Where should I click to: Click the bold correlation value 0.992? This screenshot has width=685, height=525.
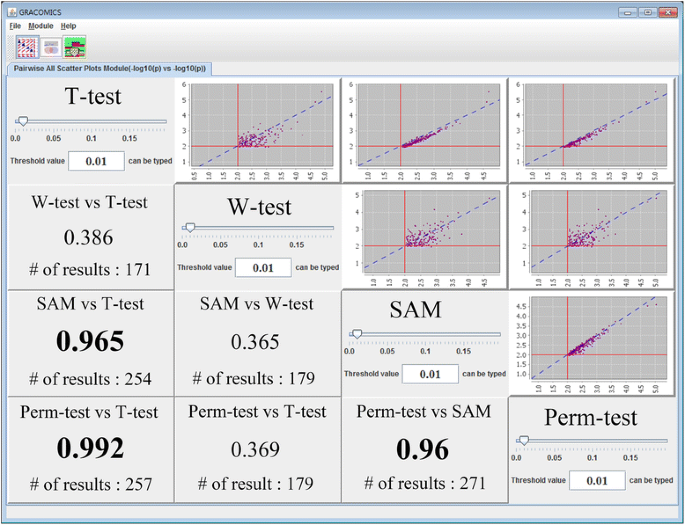pyautogui.click(x=90, y=448)
